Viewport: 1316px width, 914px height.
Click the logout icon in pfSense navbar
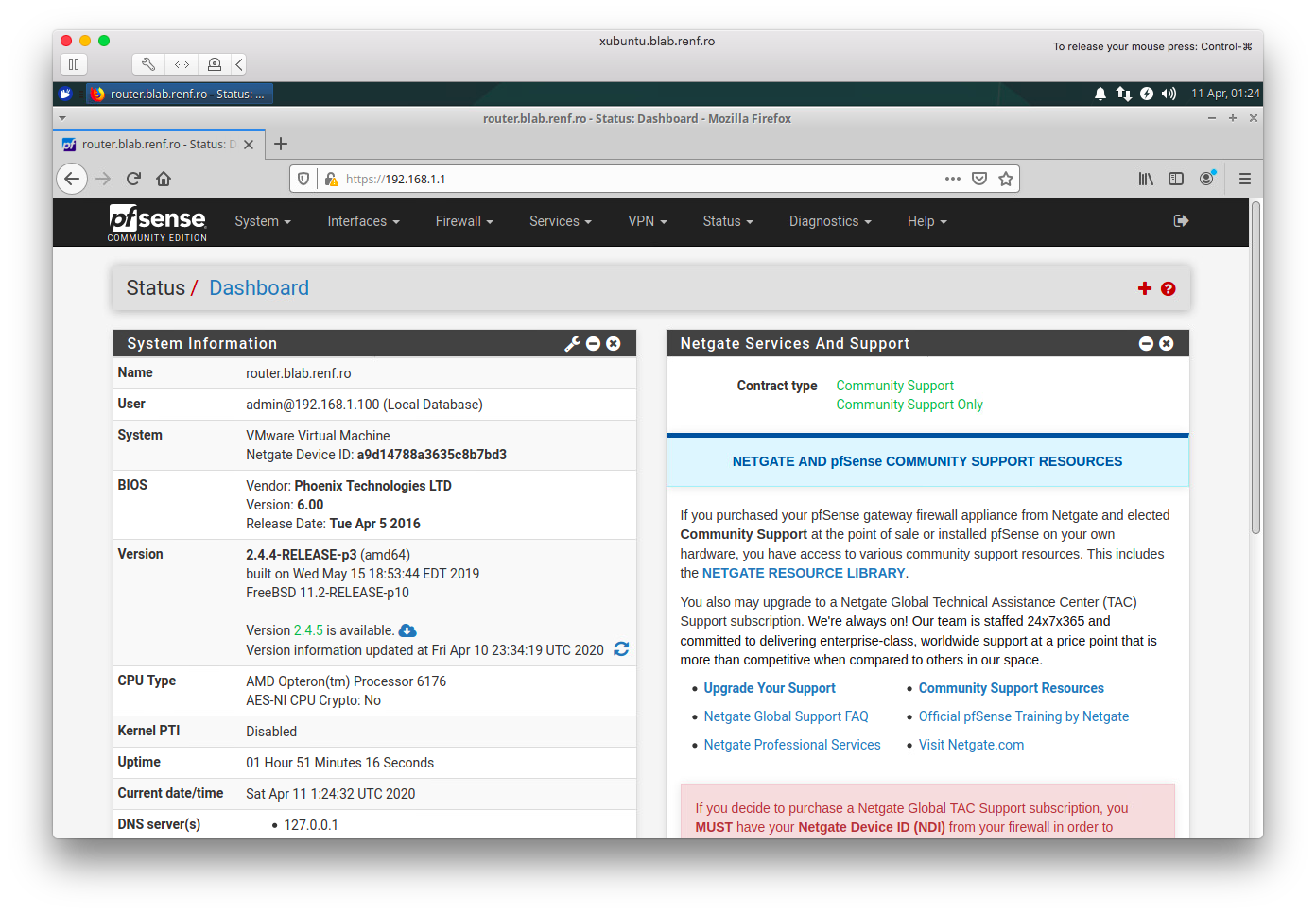coord(1181,220)
